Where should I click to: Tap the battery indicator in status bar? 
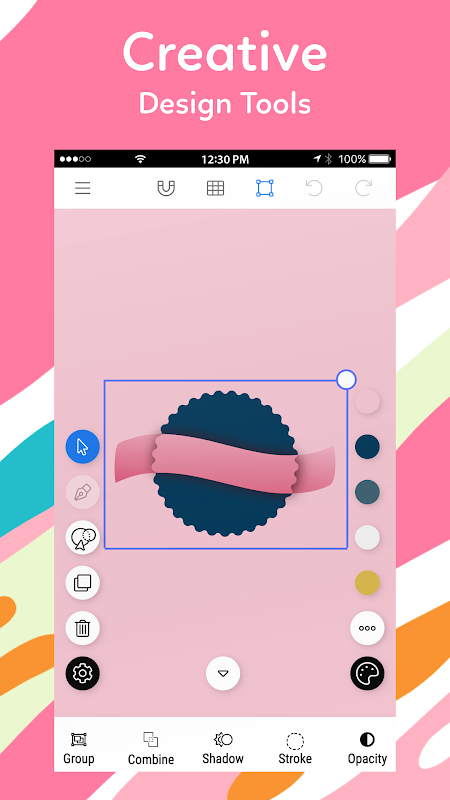379,159
